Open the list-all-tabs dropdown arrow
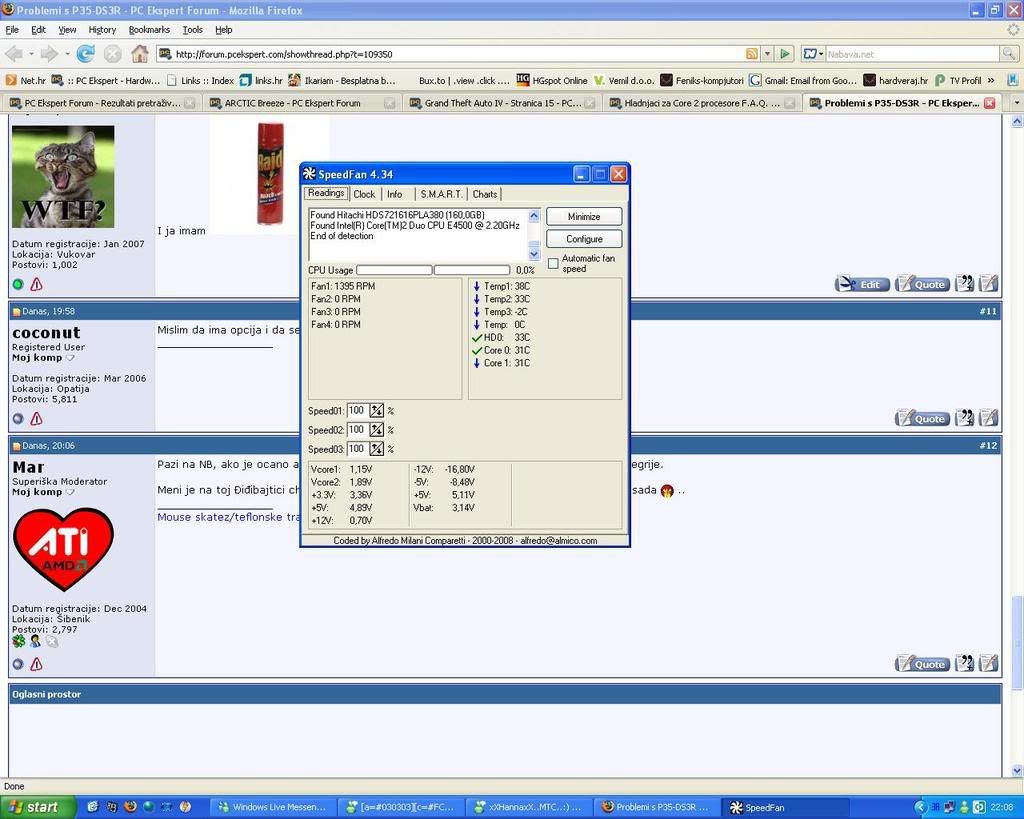This screenshot has height=819, width=1024. coord(1016,103)
